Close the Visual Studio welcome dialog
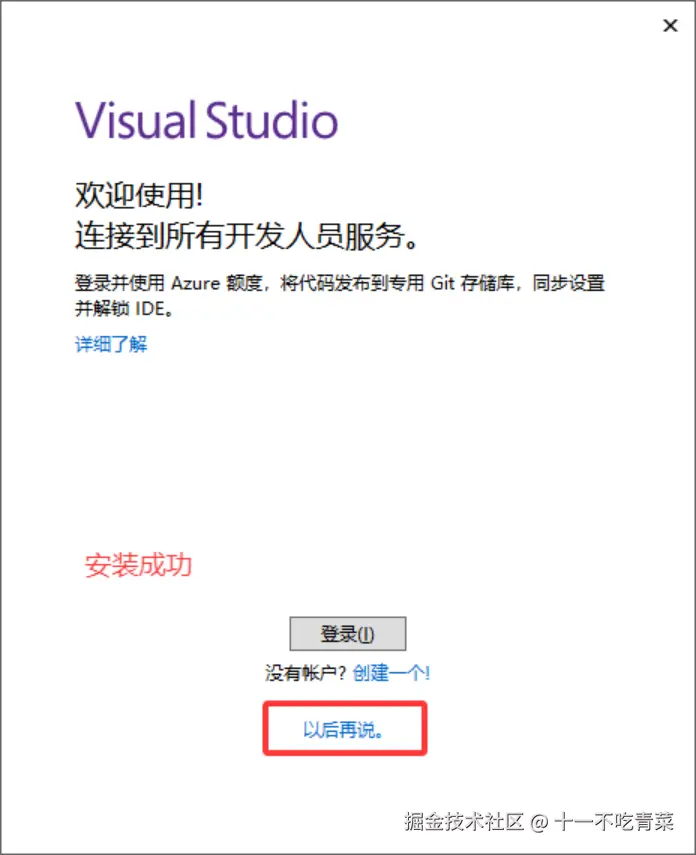The height and width of the screenshot is (855, 696). [x=670, y=26]
